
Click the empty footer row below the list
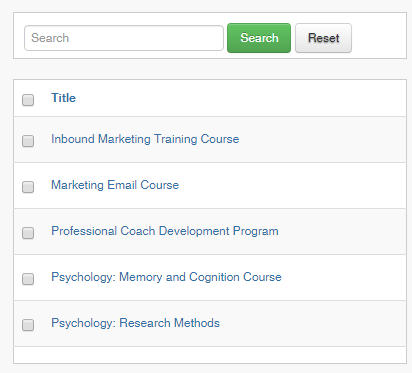coord(210,355)
